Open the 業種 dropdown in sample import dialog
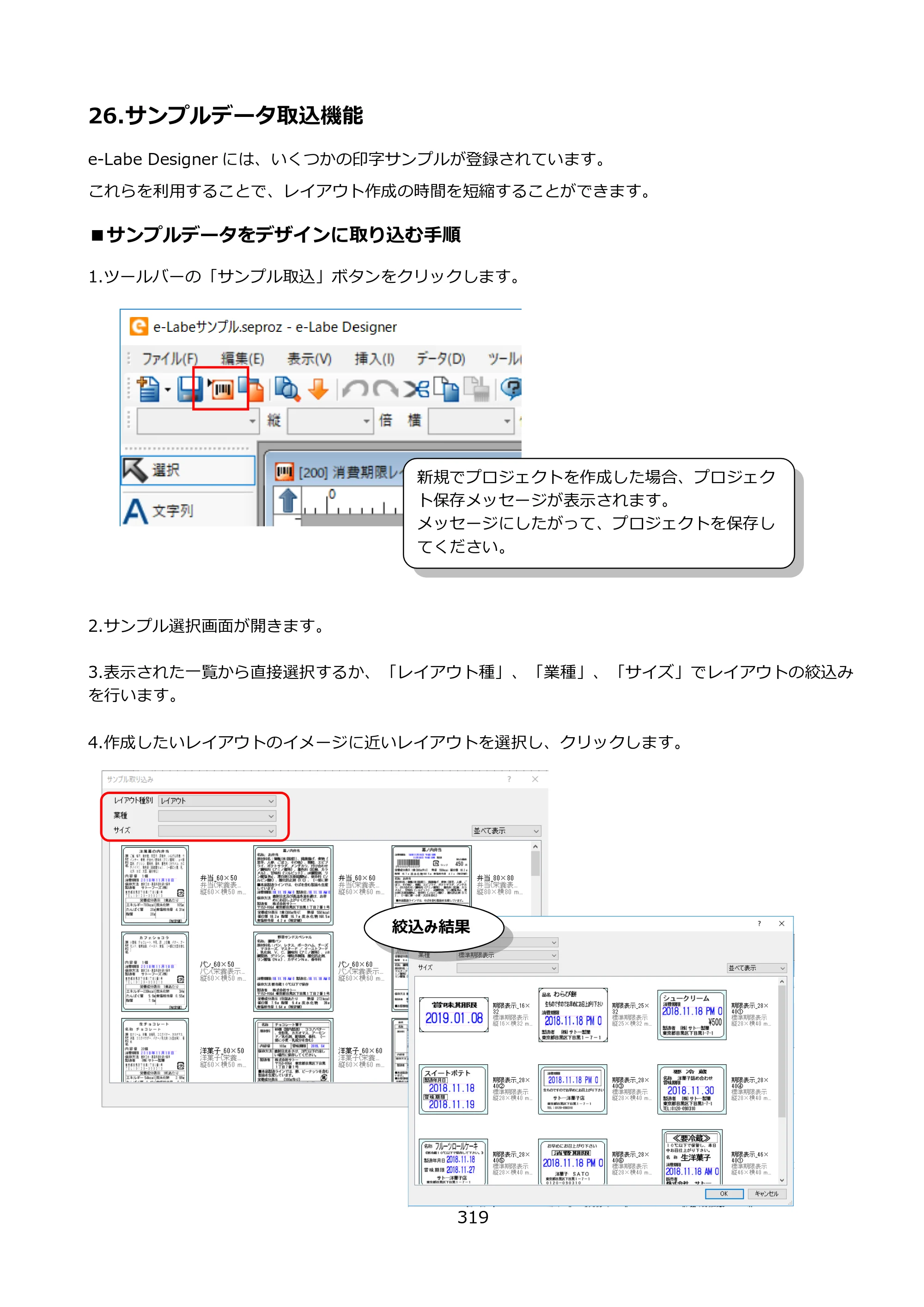Image resolution: width=924 pixels, height=1307 pixels. [217, 816]
